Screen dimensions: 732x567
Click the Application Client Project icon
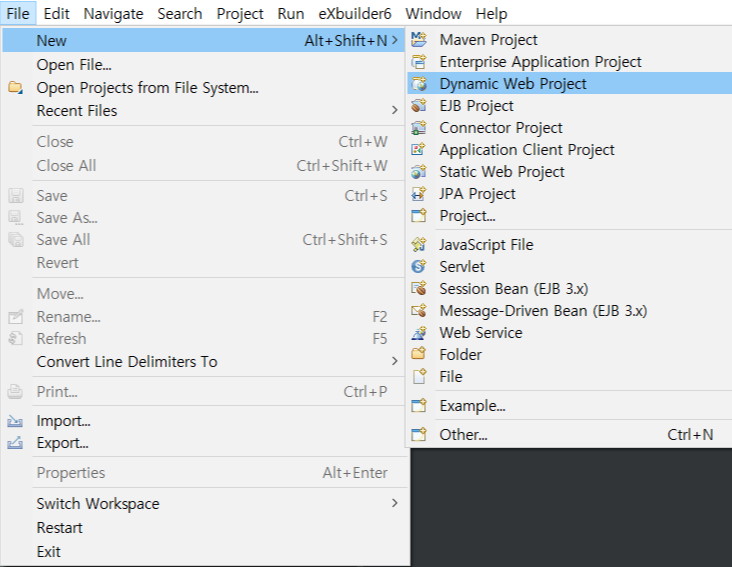[419, 149]
